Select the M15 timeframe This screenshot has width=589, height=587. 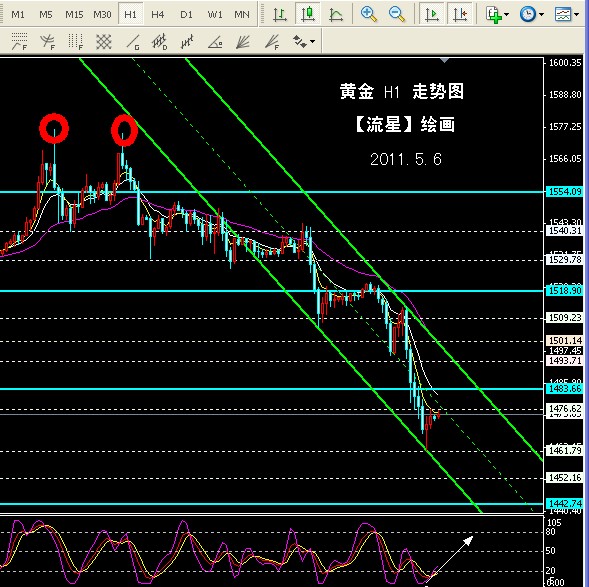(x=74, y=14)
